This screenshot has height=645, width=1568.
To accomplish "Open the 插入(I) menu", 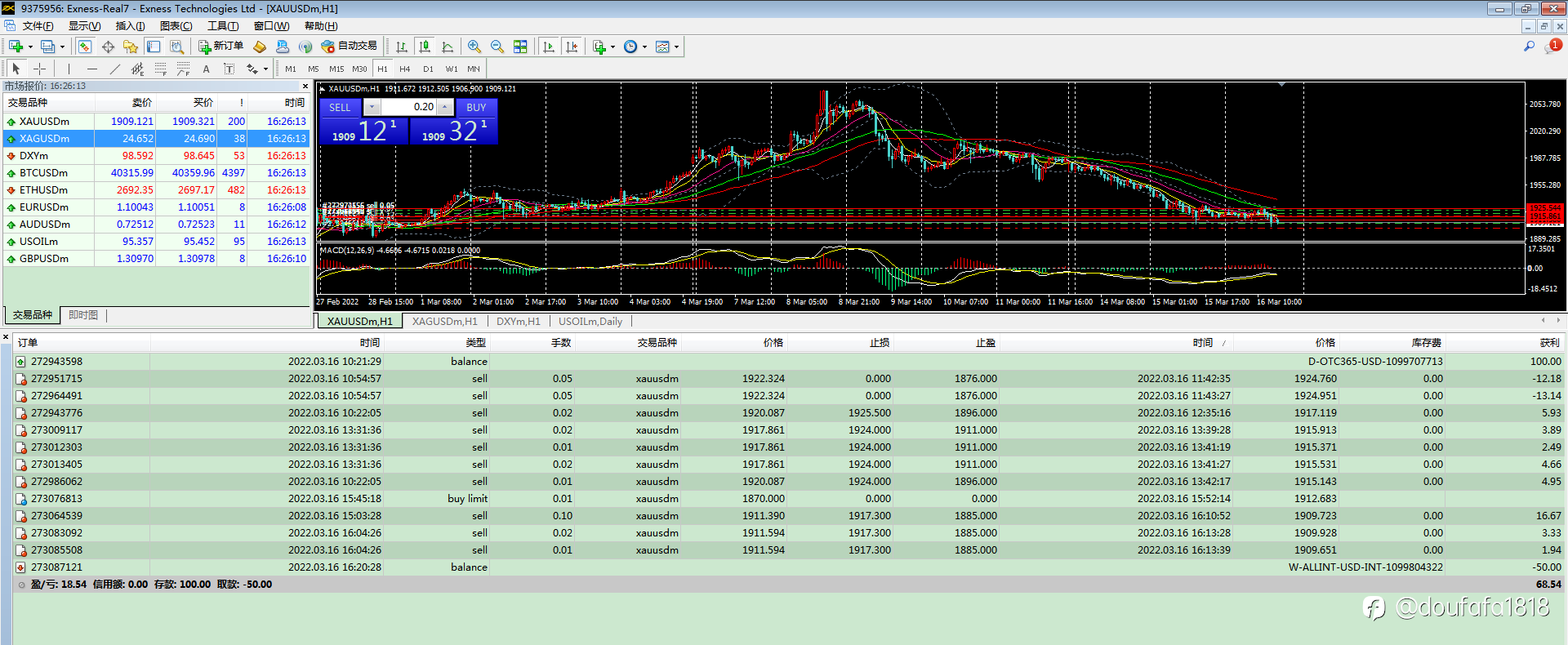I will click(x=131, y=26).
